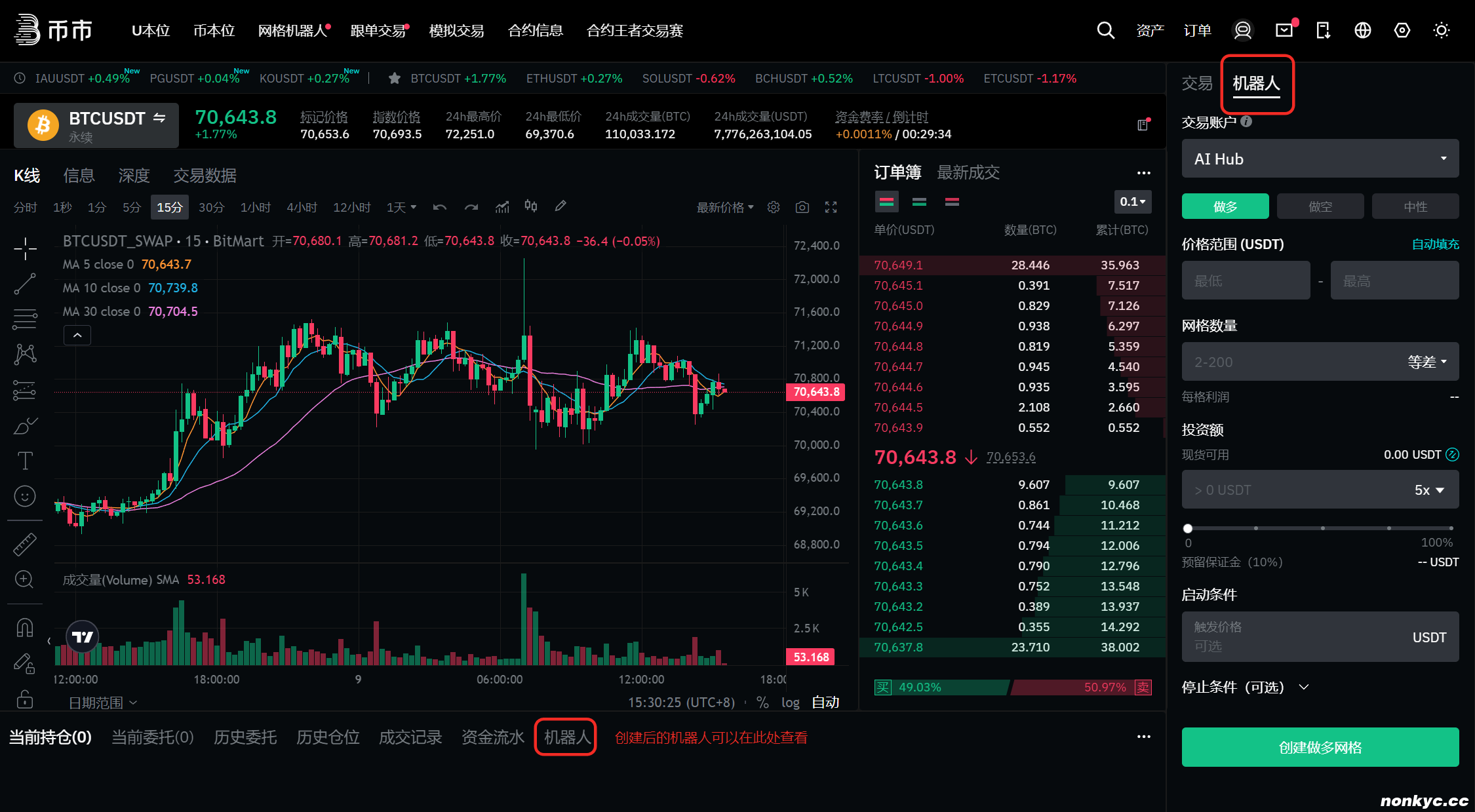1475x812 pixels.
Task: Switch to the 深度 depth tab
Action: [x=134, y=176]
